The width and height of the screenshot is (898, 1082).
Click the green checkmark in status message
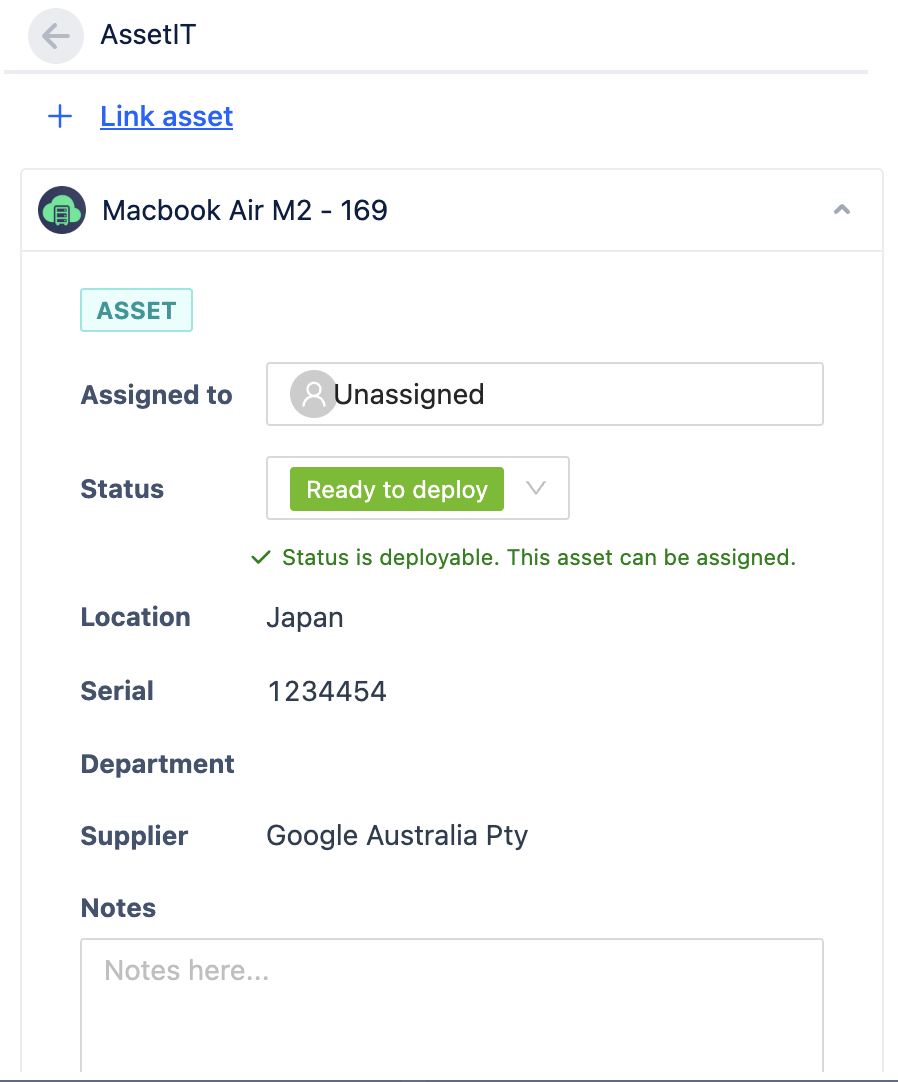[x=261, y=558]
